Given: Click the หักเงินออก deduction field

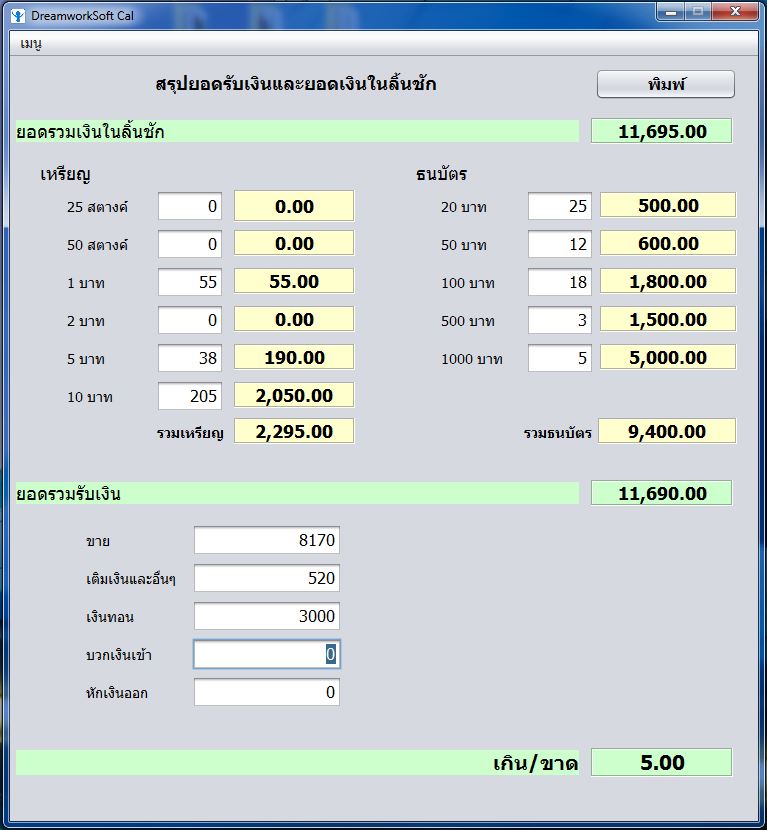Looking at the screenshot, I should (x=267, y=692).
